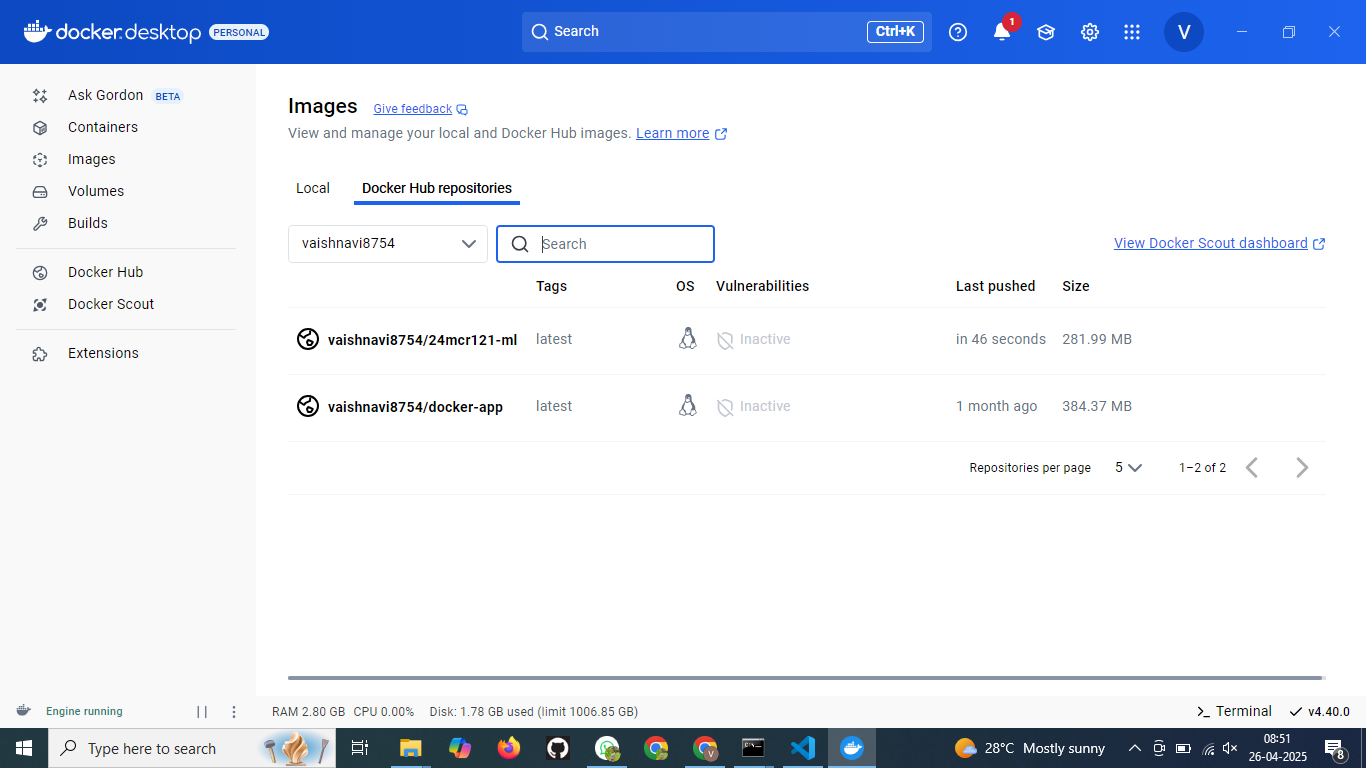Switch to the Local tab
Image resolution: width=1366 pixels, height=768 pixels.
(x=313, y=188)
